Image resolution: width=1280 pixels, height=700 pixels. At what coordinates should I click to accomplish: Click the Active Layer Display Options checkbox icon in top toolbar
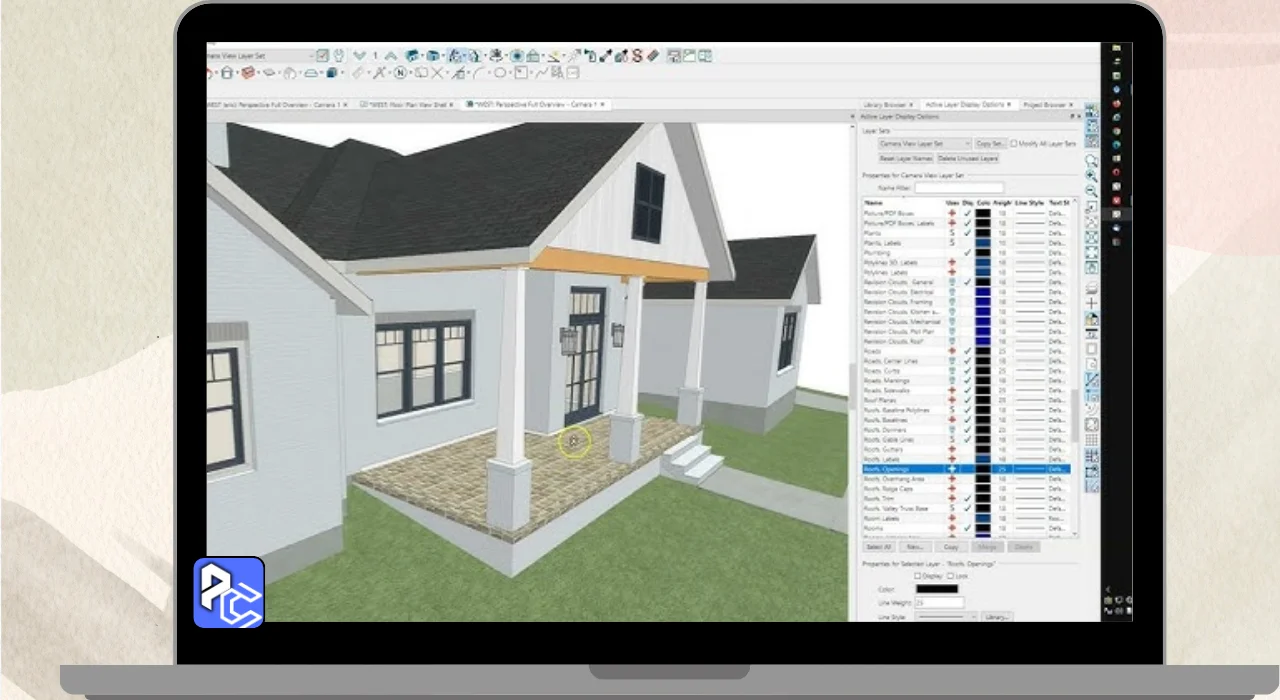pos(323,55)
